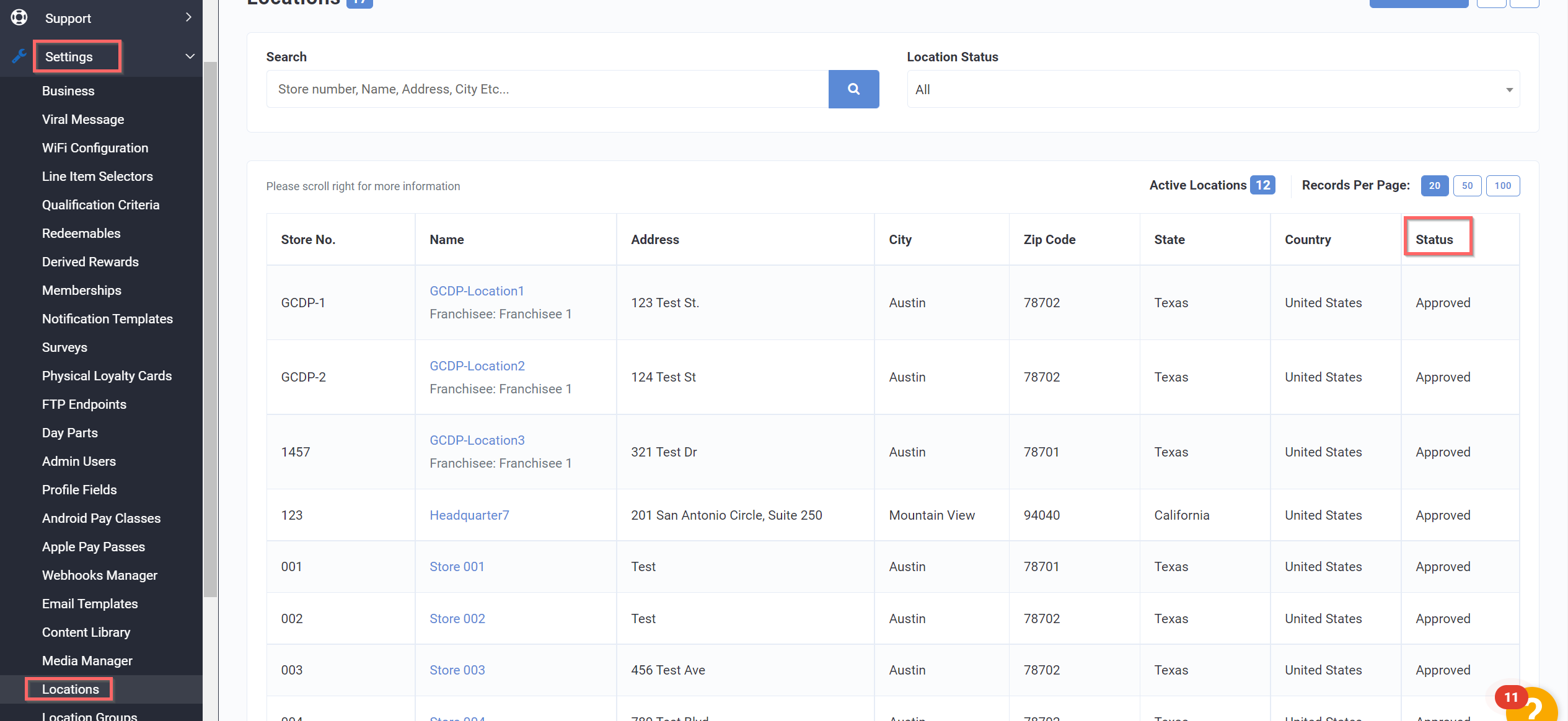This screenshot has height=721, width=1568.
Task: Click the sidebar vertical scrollbar
Action: pyautogui.click(x=211, y=328)
